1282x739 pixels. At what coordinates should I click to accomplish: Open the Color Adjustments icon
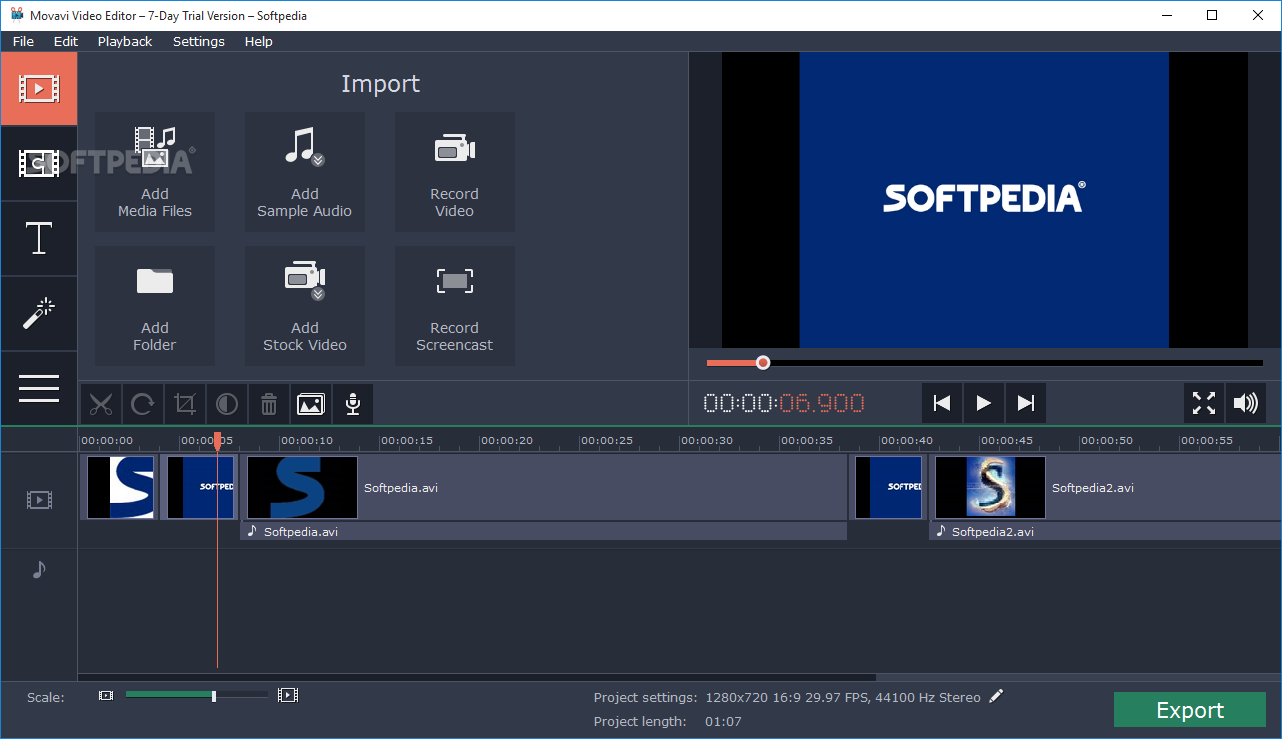click(226, 403)
